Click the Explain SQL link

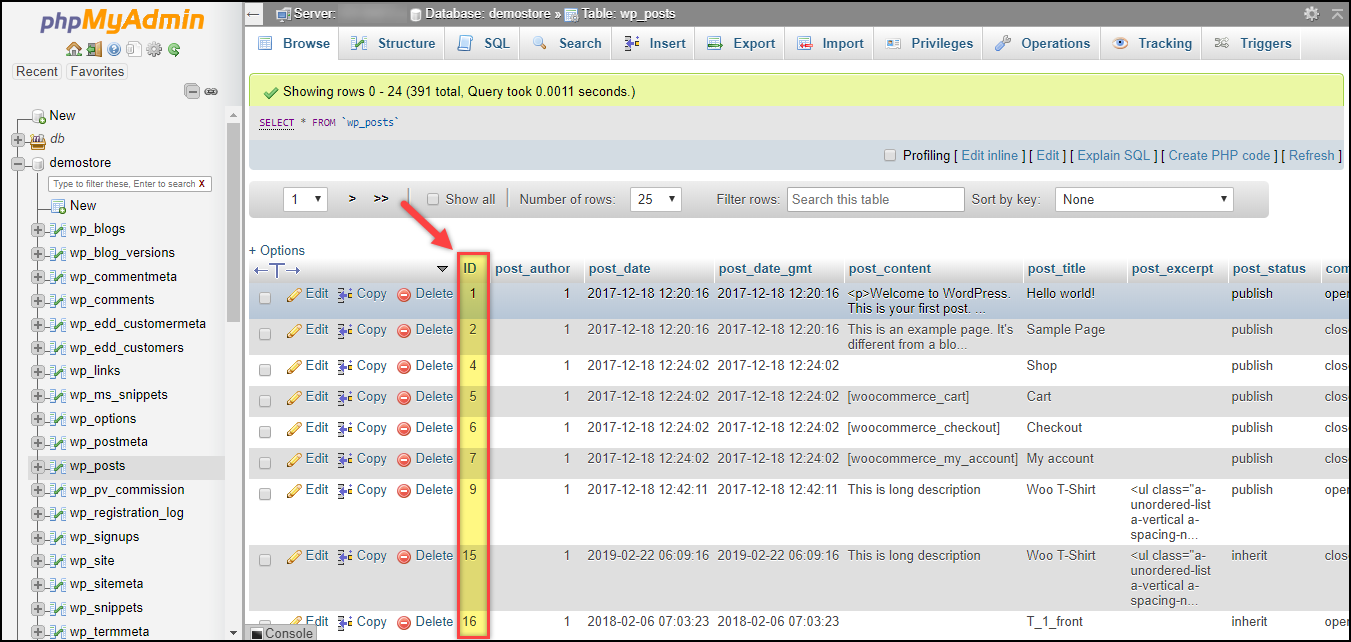click(1113, 156)
